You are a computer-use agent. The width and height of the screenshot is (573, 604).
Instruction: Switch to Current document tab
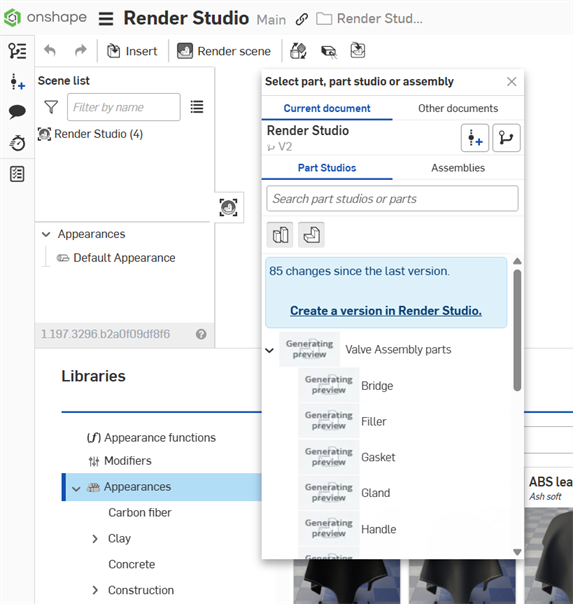tap(327, 108)
